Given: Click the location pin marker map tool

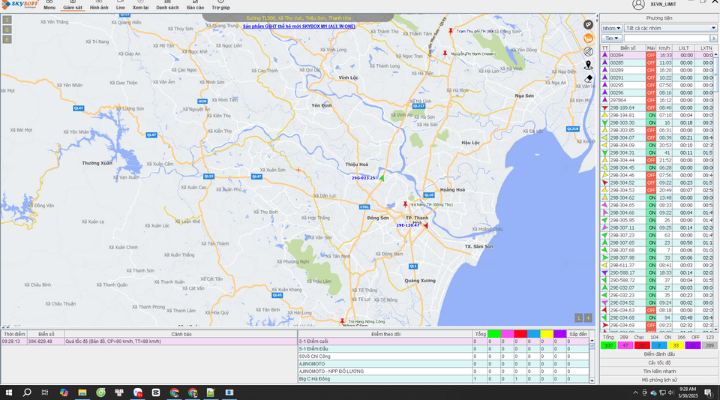Looking at the screenshot, I should coord(588,65).
